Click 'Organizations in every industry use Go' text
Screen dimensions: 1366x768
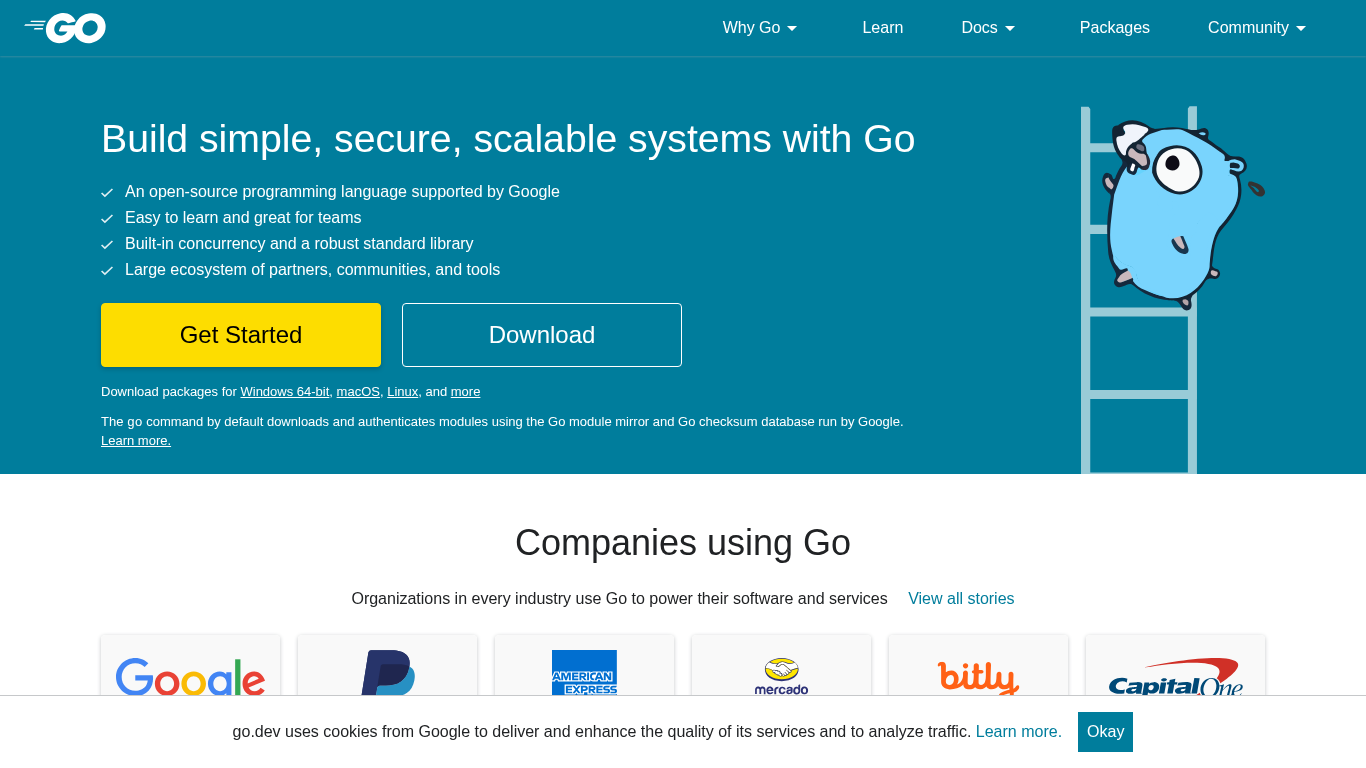[x=619, y=599]
